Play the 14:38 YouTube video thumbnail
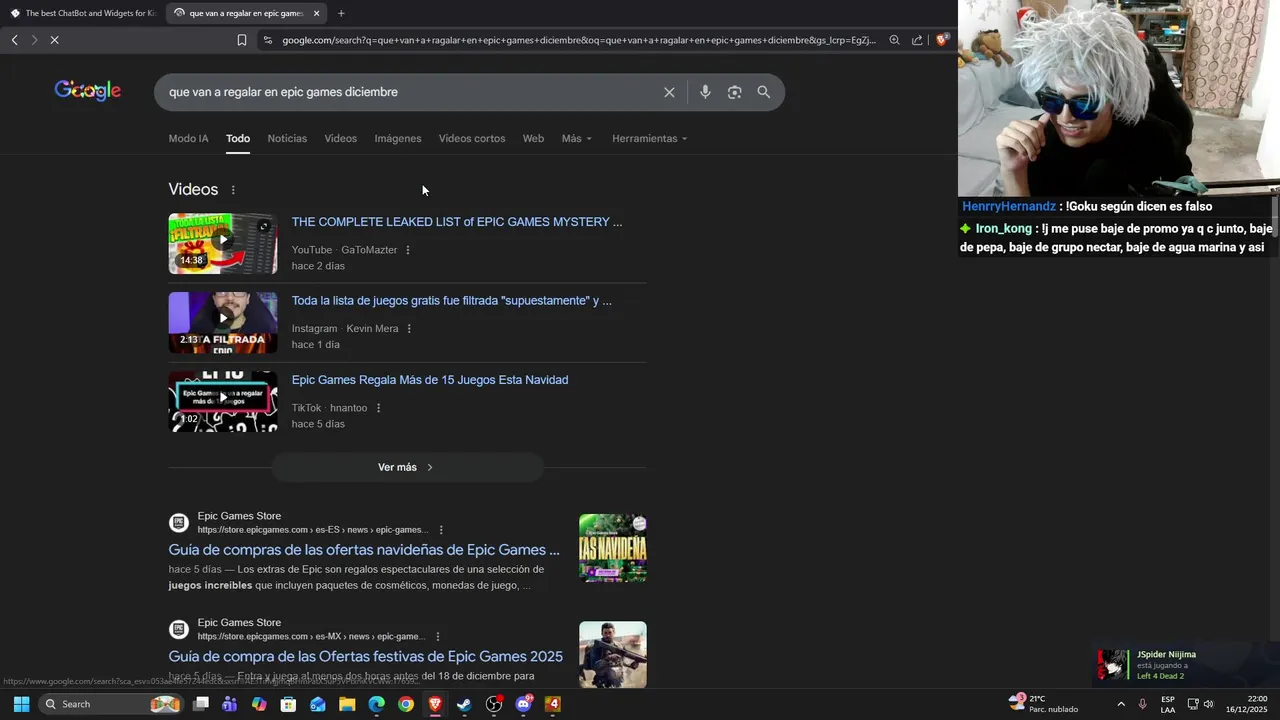This screenshot has width=1280, height=720. pyautogui.click(x=223, y=243)
